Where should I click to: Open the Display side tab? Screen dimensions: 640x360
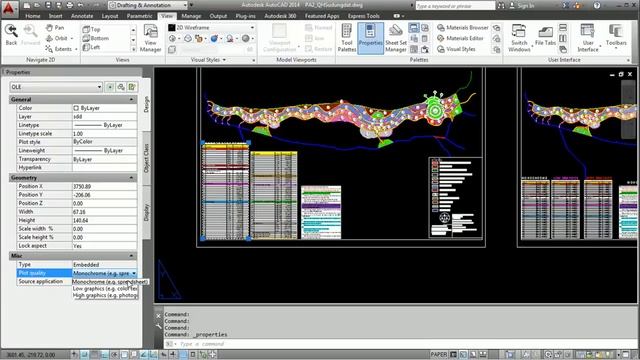146,213
